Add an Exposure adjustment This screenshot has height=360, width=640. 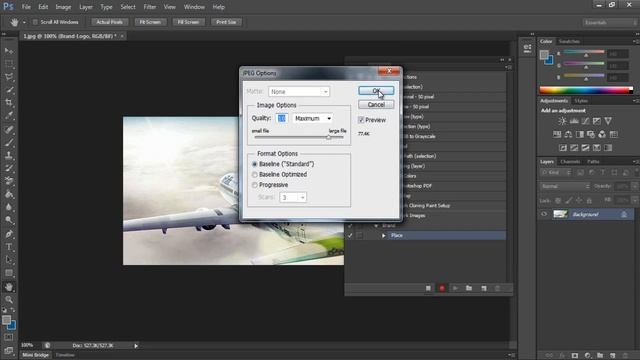tap(597, 121)
